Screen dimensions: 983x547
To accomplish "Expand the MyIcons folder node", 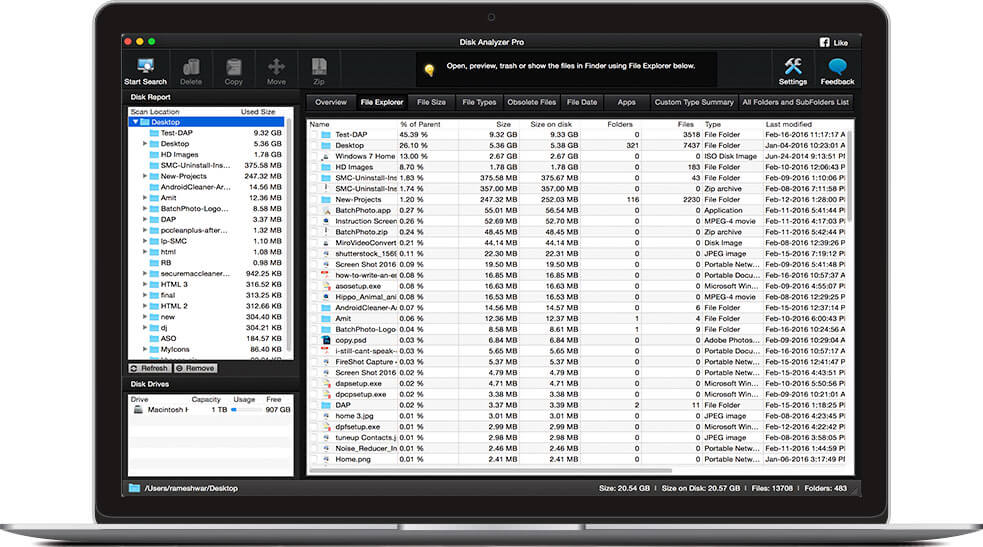I will [x=145, y=350].
